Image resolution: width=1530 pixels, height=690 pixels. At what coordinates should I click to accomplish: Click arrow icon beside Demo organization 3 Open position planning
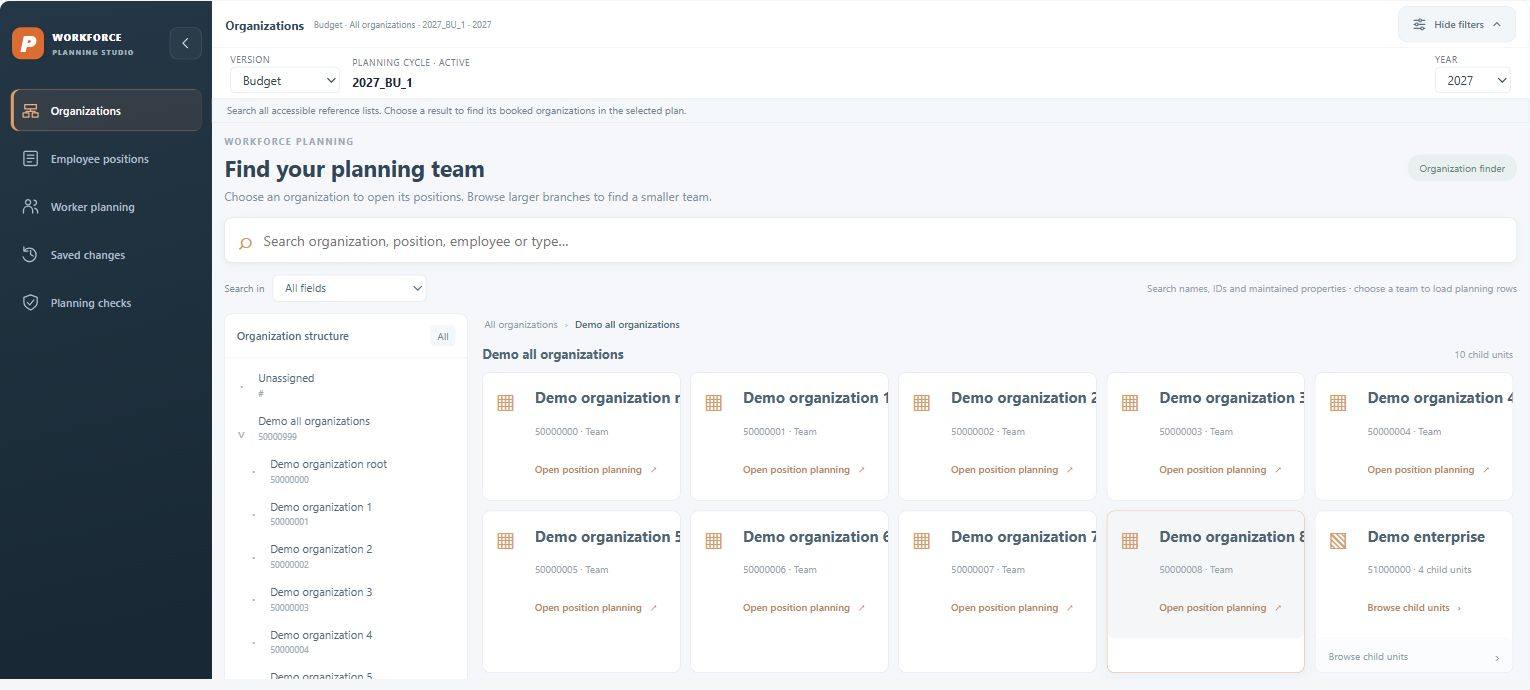[1278, 470]
